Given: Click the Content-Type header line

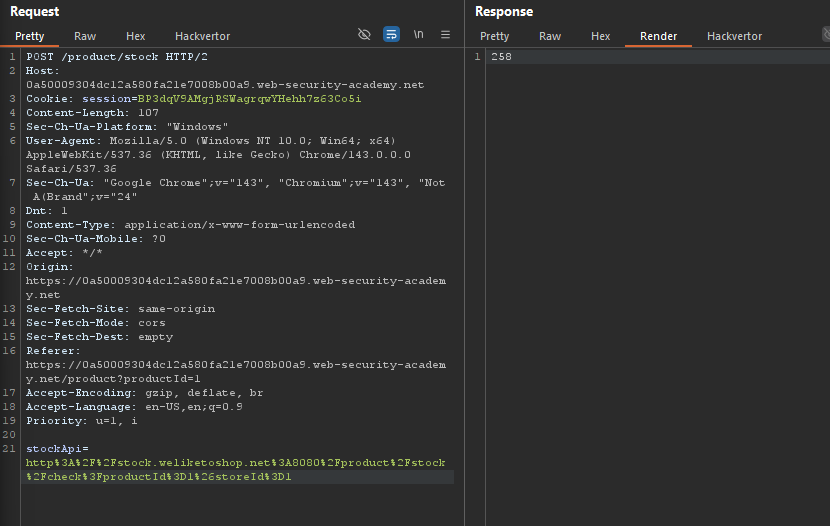Looking at the screenshot, I should [191, 225].
